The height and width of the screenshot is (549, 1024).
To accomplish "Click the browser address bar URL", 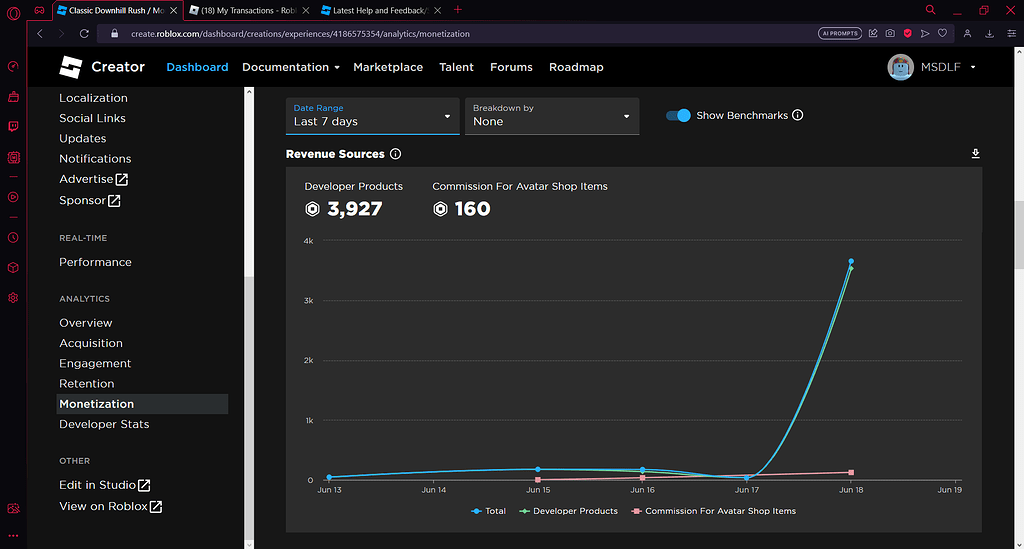I will coord(300,33).
